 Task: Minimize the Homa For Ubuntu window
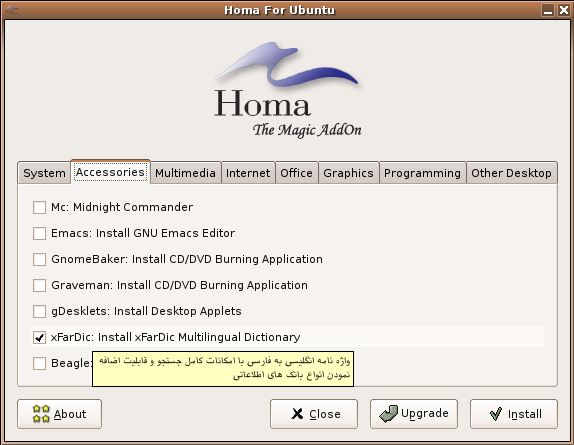click(548, 10)
